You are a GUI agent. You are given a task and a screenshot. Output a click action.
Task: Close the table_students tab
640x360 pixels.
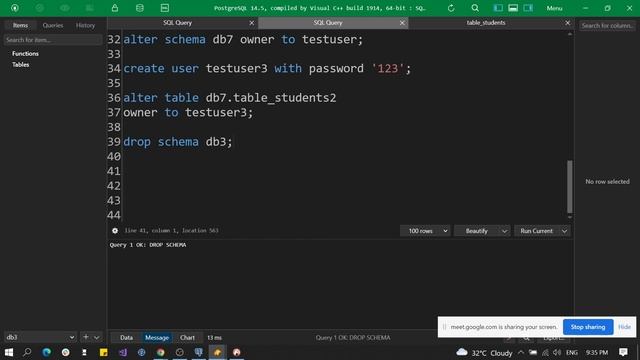(567, 23)
